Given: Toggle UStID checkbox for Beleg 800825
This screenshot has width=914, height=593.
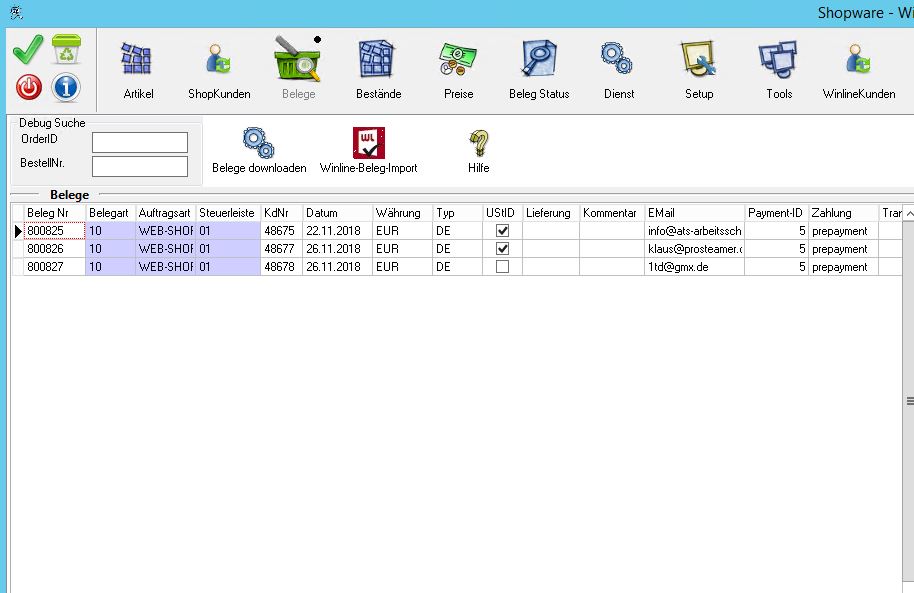Looking at the screenshot, I should 502,231.
